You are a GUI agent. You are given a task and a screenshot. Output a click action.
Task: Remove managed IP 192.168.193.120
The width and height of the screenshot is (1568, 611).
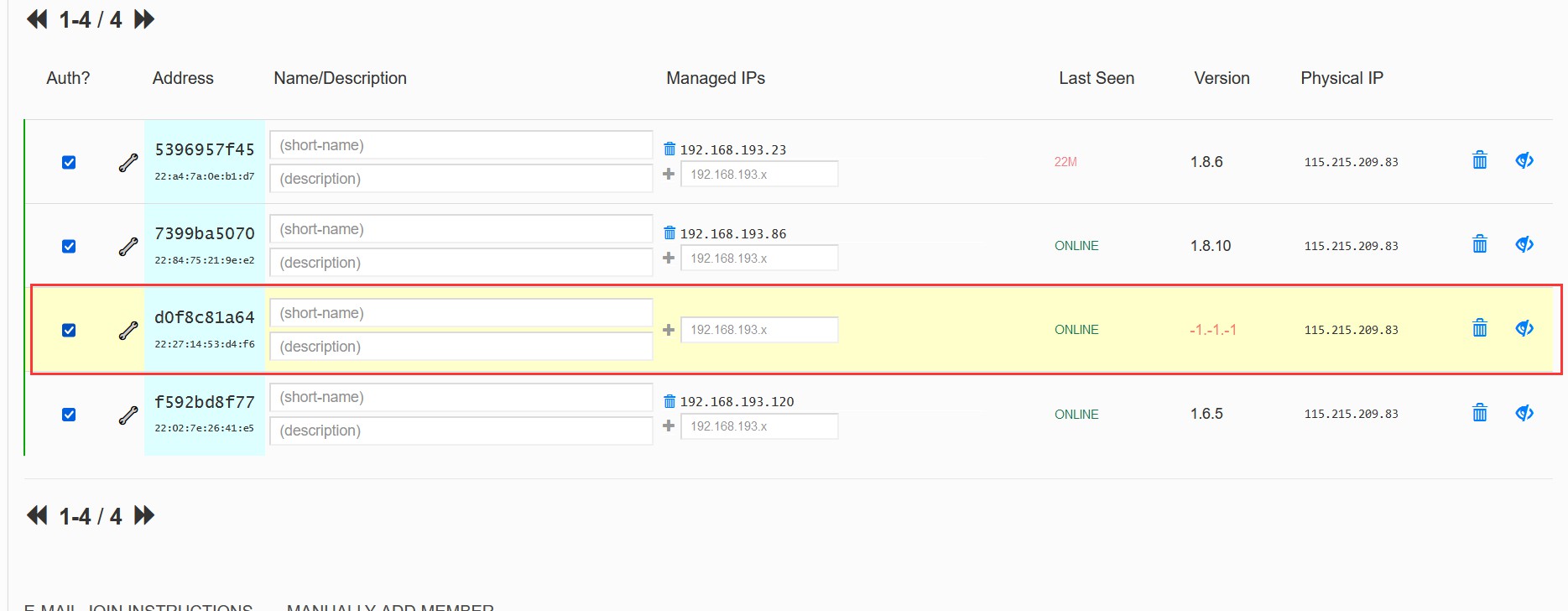click(x=669, y=401)
